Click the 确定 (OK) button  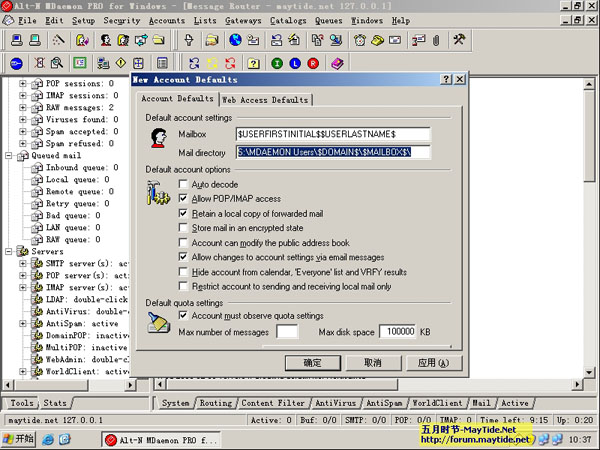[x=313, y=362]
